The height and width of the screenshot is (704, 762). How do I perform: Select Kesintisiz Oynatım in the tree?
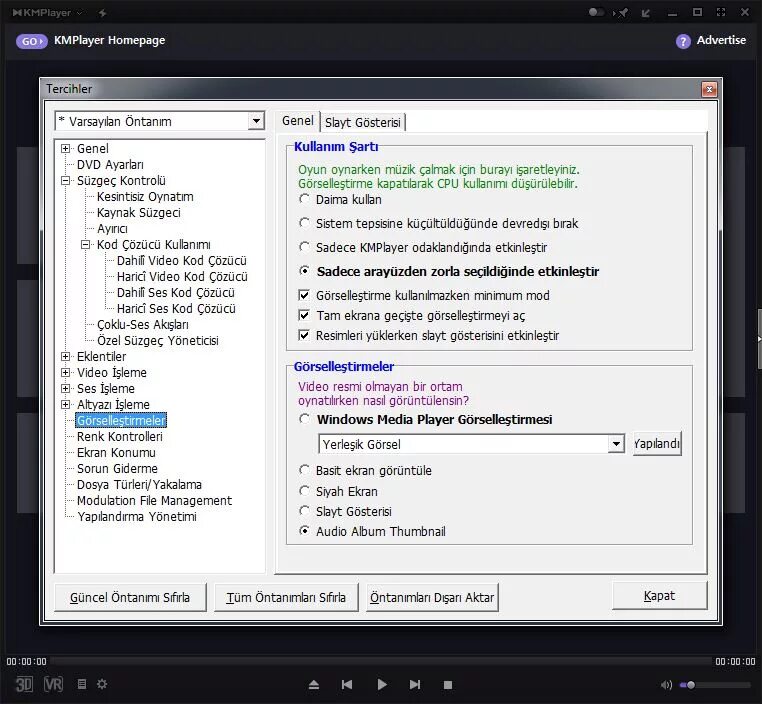(145, 197)
